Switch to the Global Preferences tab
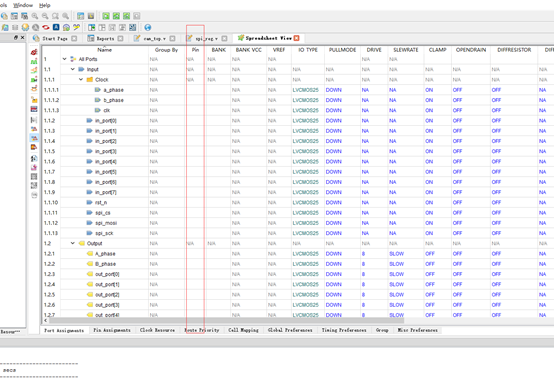The width and height of the screenshot is (554, 382). pyautogui.click(x=290, y=330)
